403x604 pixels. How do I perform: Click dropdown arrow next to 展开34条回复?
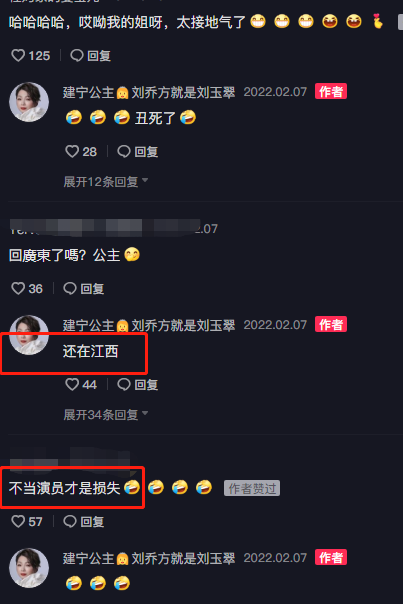click(x=145, y=413)
